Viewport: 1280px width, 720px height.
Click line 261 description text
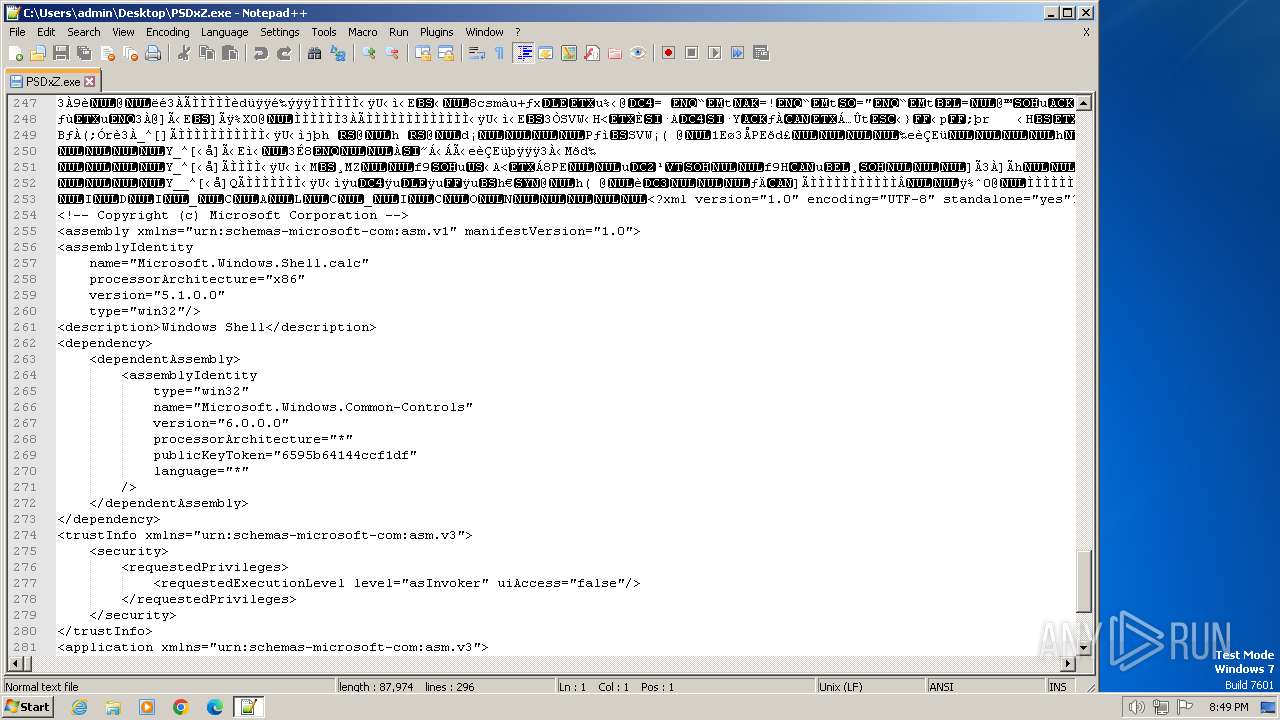[216, 327]
